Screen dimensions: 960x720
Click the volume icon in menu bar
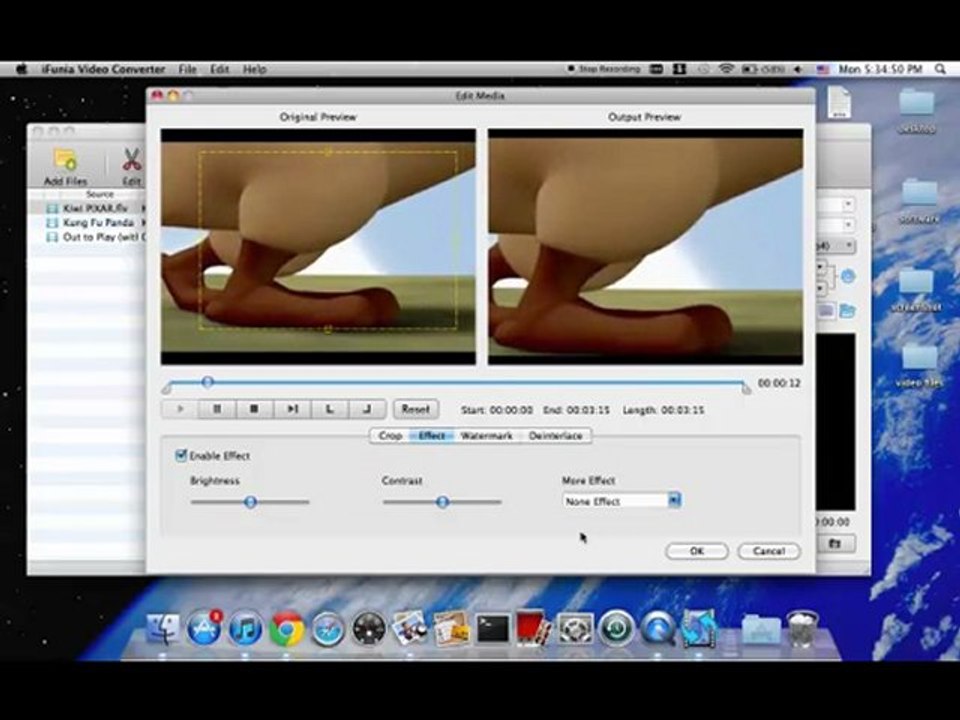pyautogui.click(x=798, y=69)
